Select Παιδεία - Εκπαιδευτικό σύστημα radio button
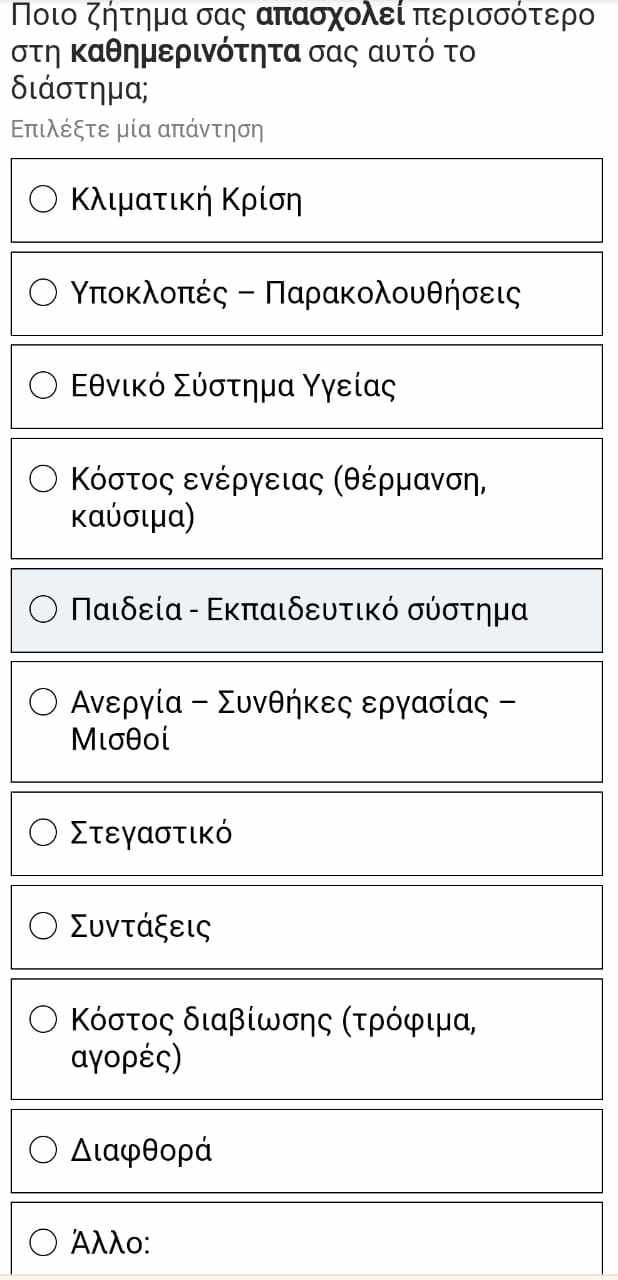Viewport: 618px width, 1280px height. [x=43, y=610]
